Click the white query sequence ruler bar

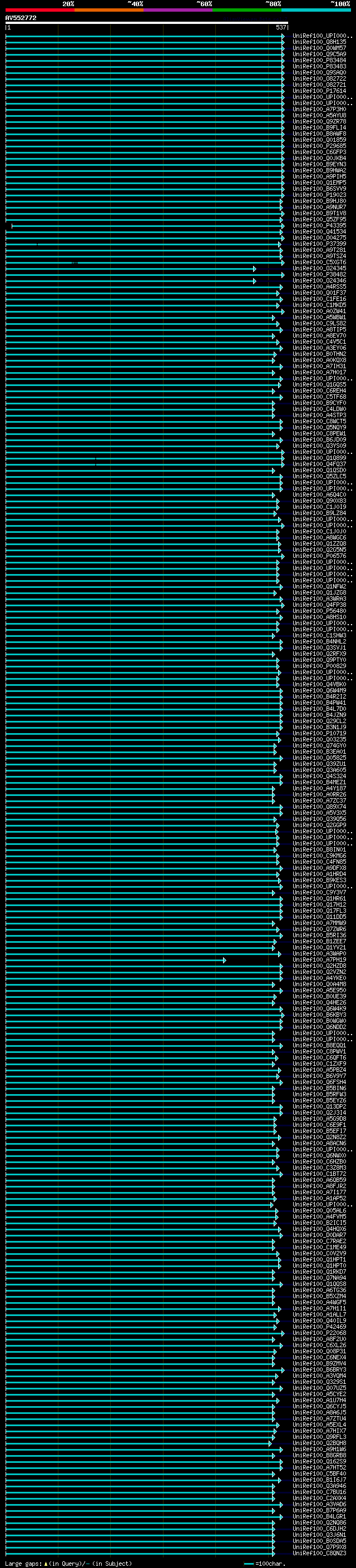tap(147, 23)
